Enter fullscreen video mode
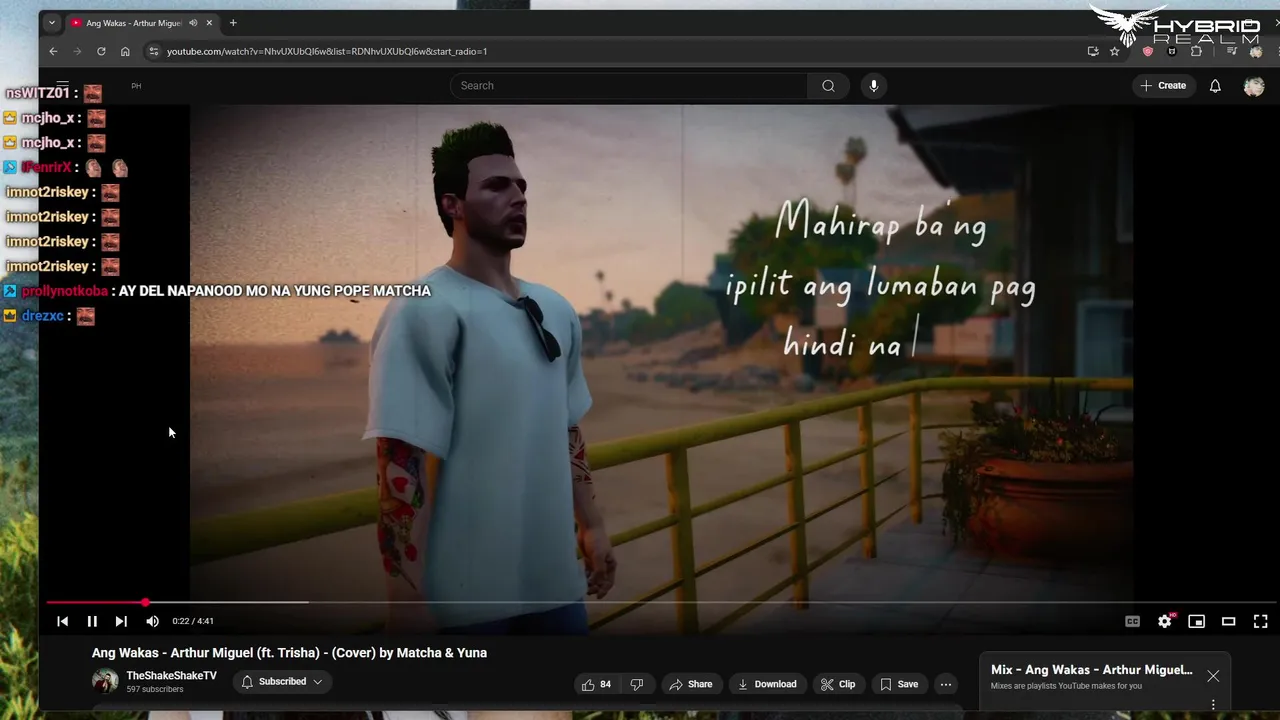 [x=1260, y=621]
